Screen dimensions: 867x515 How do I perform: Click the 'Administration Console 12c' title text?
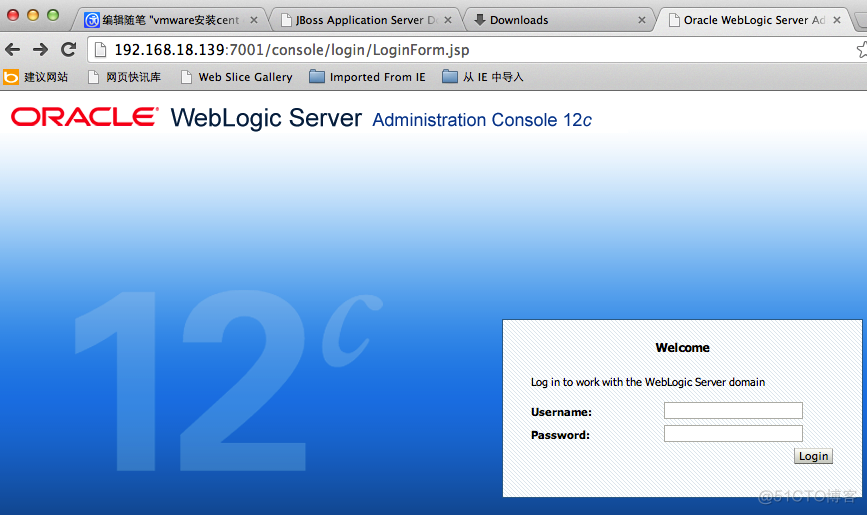click(482, 120)
